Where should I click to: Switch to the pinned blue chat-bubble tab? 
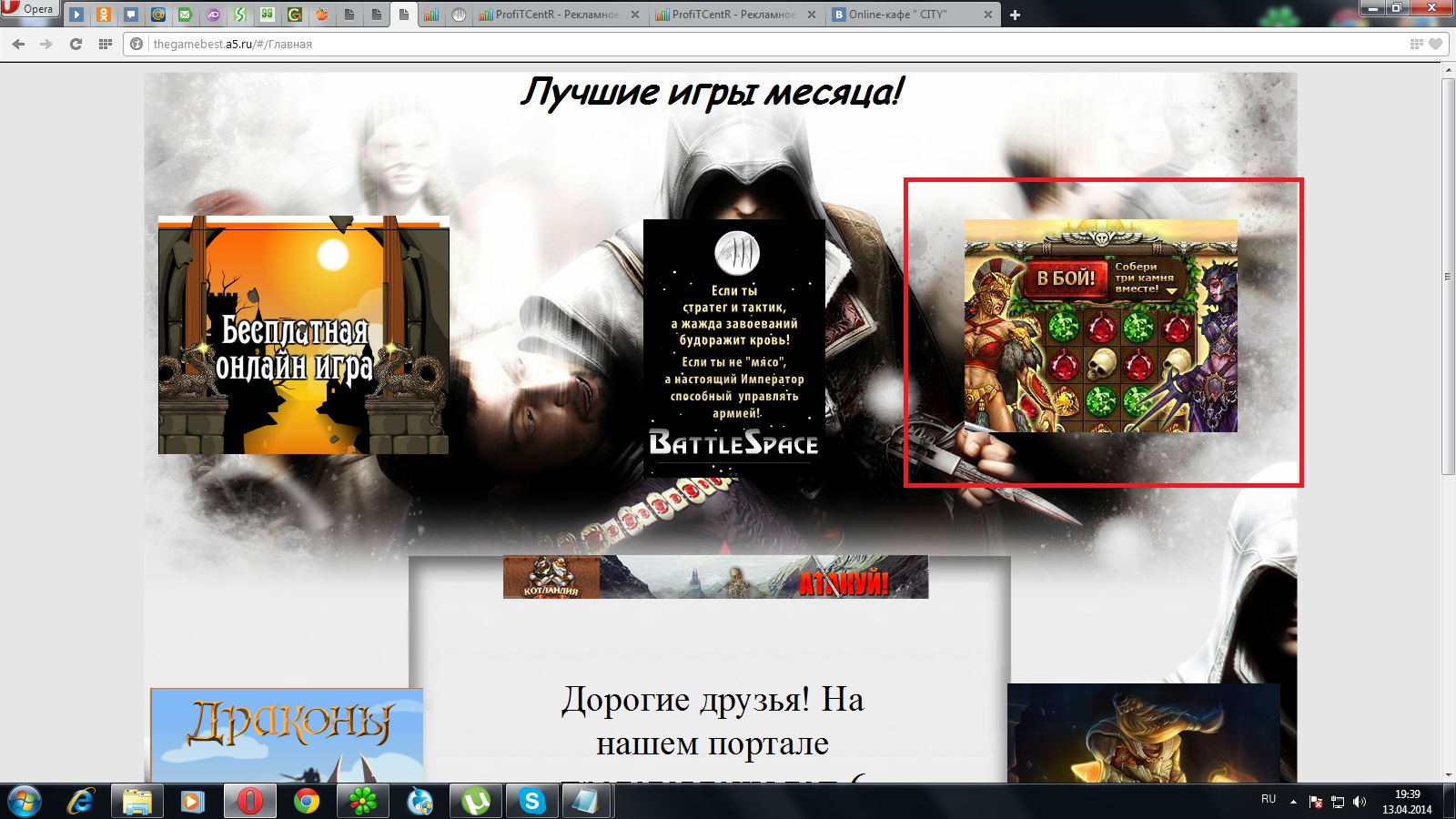point(131,15)
